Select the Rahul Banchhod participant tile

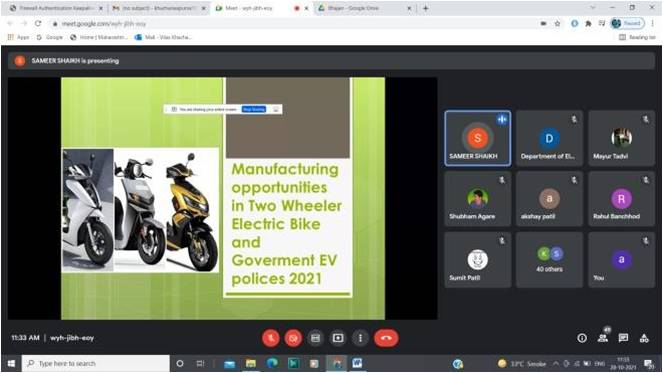click(x=622, y=199)
